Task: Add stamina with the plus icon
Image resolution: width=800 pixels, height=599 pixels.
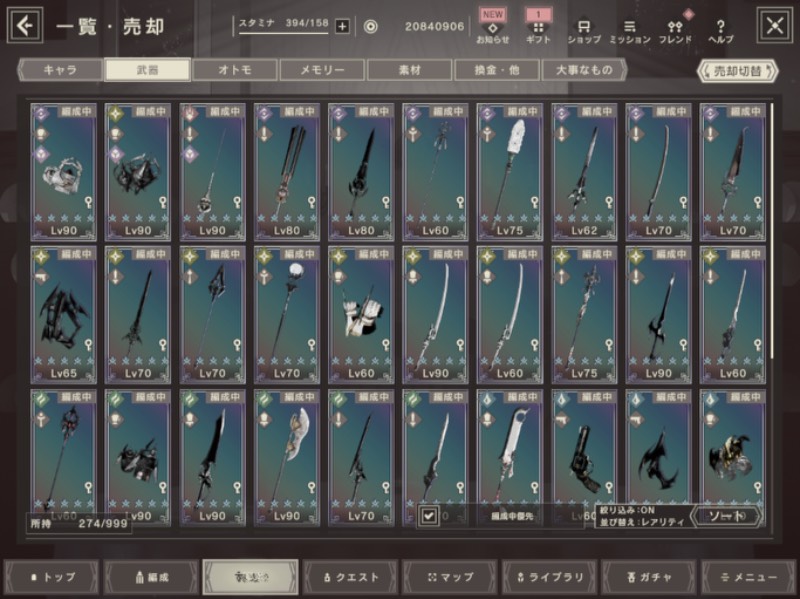Action: [x=342, y=27]
